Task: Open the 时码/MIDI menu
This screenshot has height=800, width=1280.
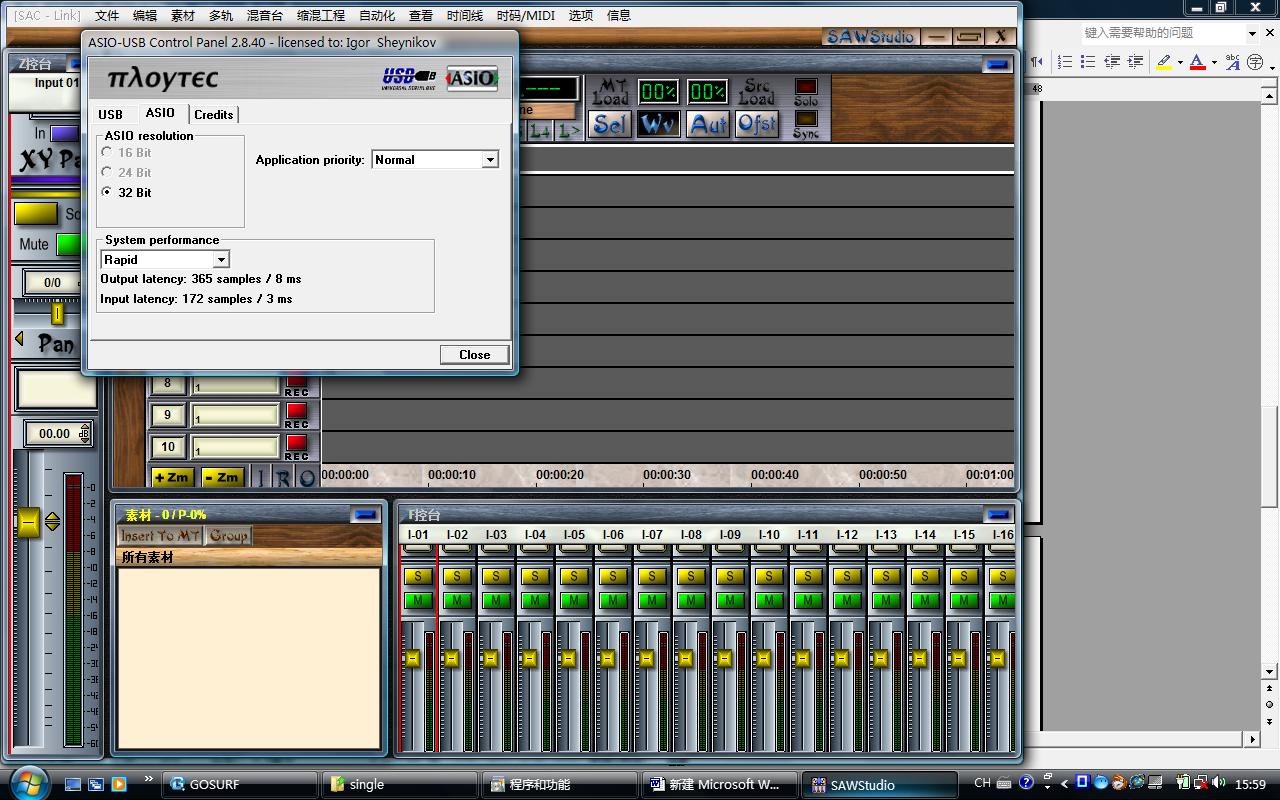Action: coord(526,15)
